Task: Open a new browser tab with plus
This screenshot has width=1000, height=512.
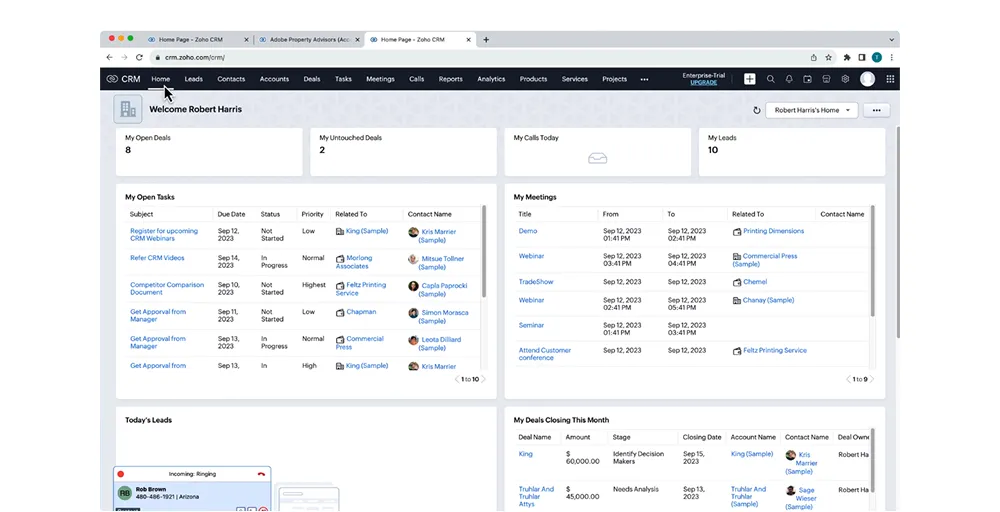Action: point(486,40)
